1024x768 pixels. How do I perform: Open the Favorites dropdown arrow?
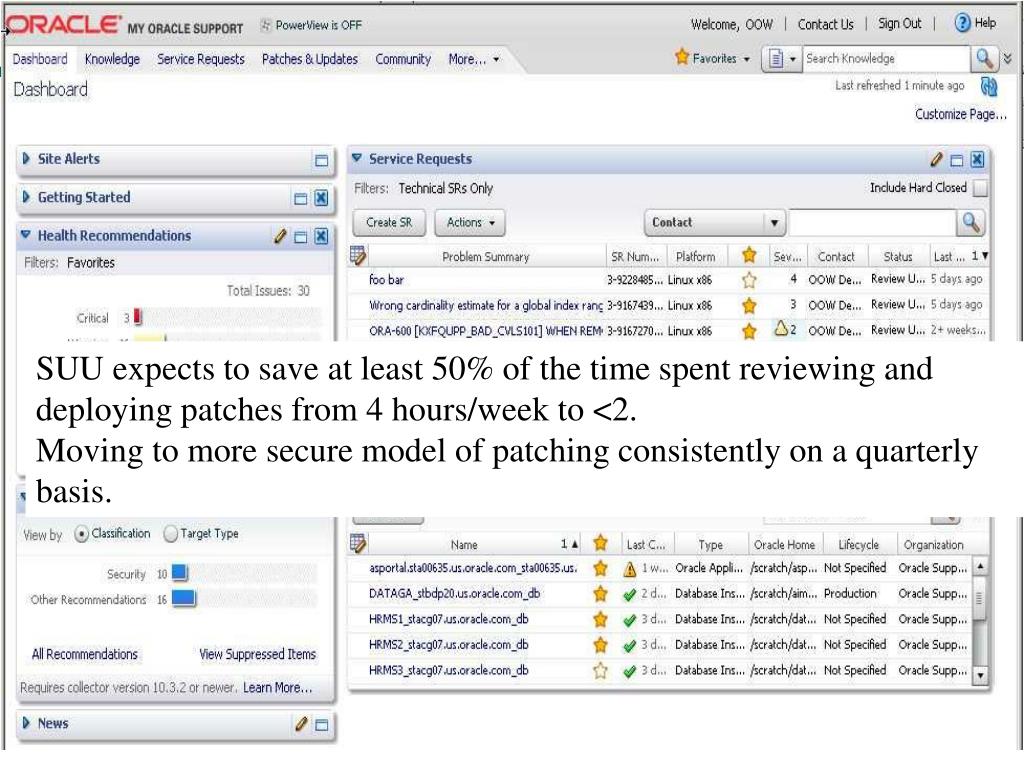[746, 59]
